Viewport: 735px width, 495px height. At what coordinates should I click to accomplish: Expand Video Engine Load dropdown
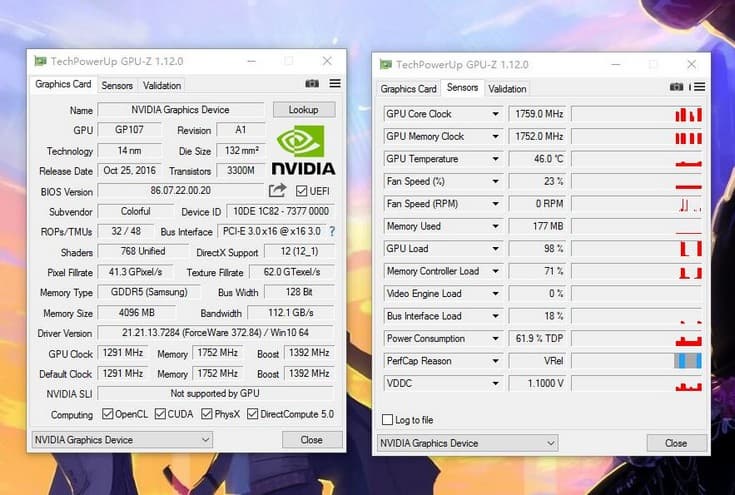click(x=495, y=293)
